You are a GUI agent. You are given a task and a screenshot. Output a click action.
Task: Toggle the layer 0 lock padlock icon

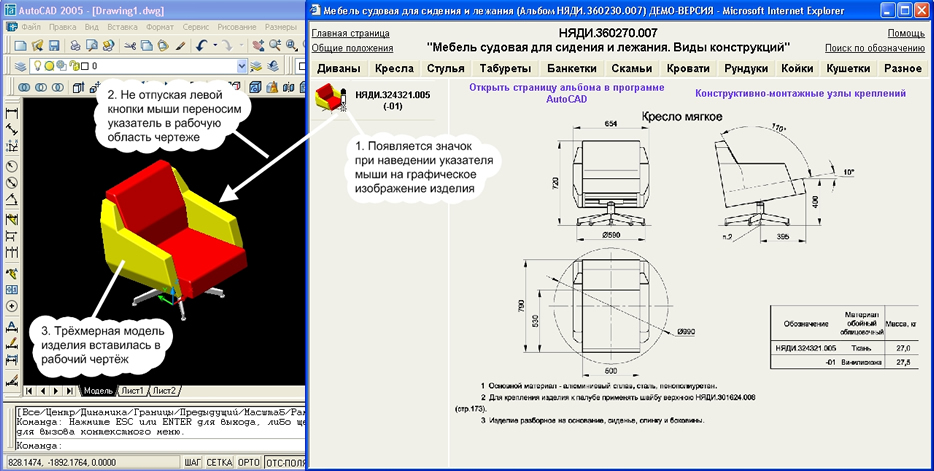pyautogui.click(x=74, y=66)
